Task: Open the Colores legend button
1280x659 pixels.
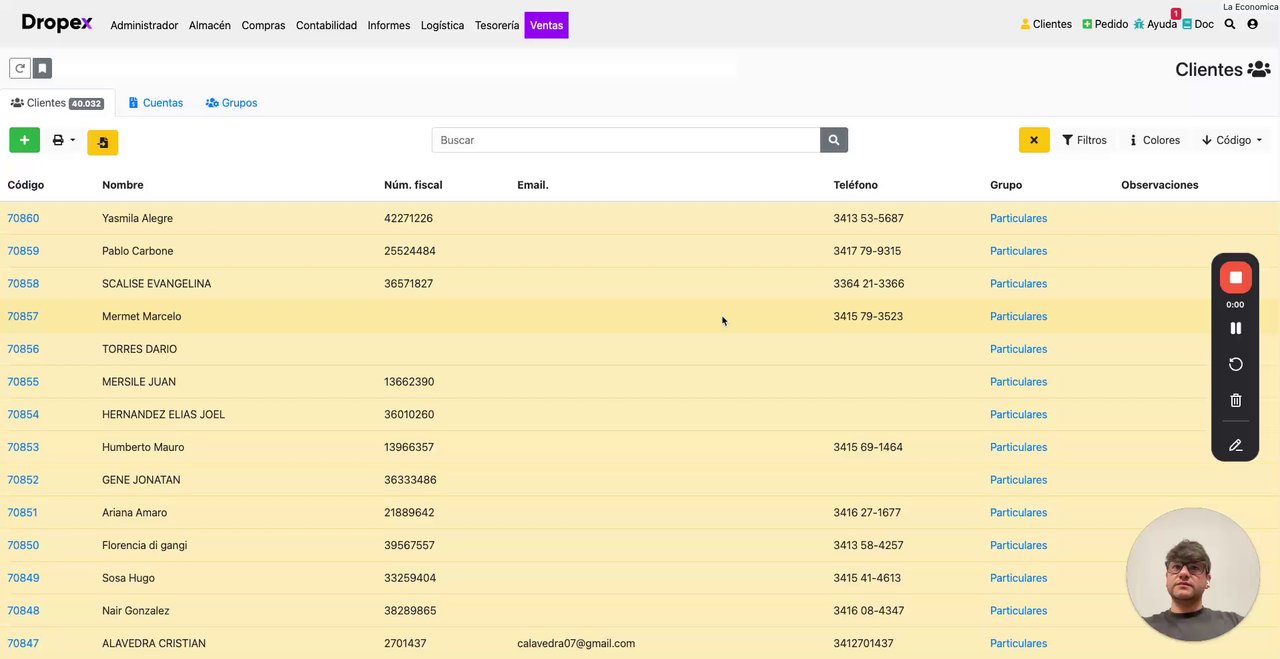Action: coord(1154,140)
